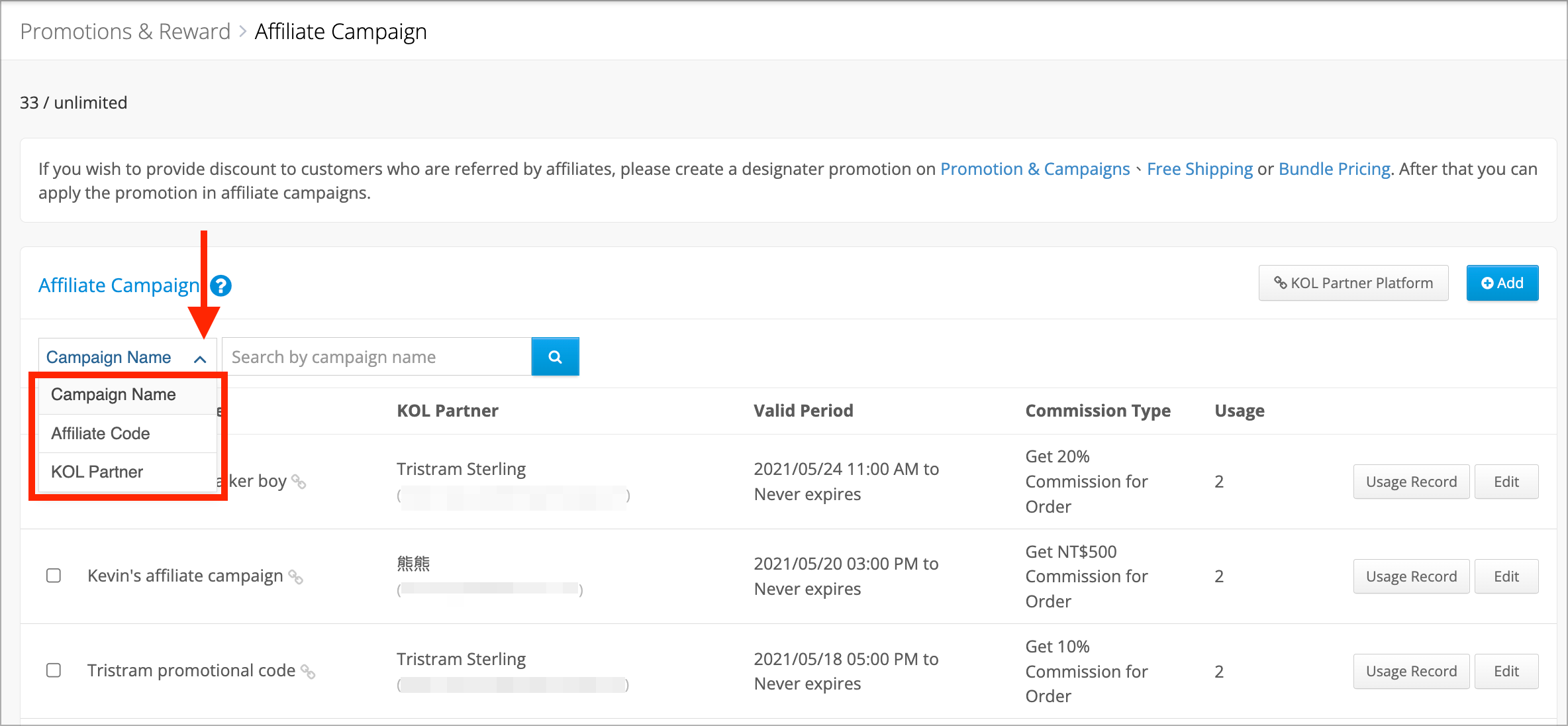The image size is (1568, 726).
Task: Tick checkbox for Tristram promotional code row
Action: [54, 670]
